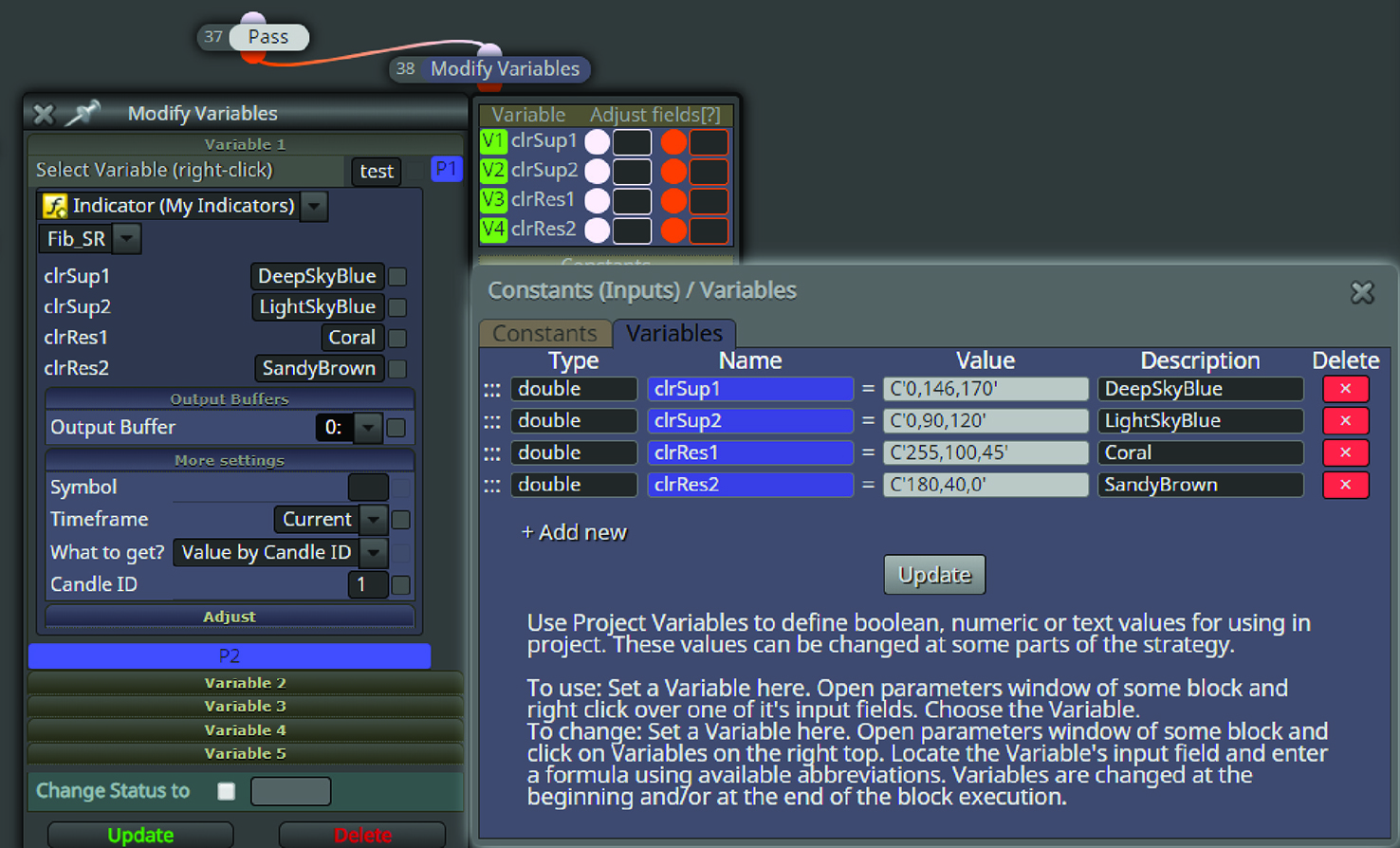Viewport: 1400px width, 848px height.
Task: Click the orange circle in the clrRes2 row
Action: 673,230
